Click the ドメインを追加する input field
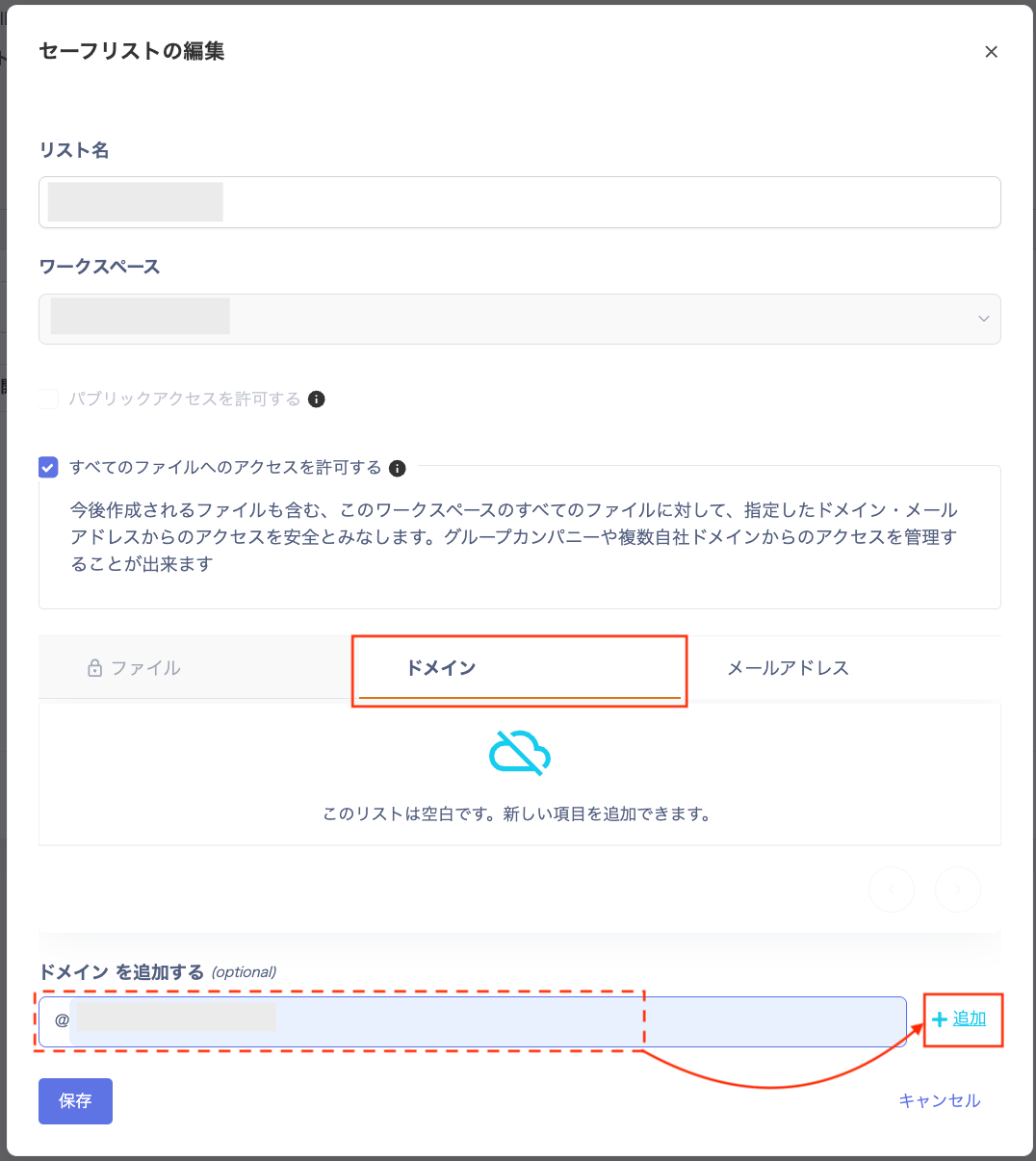The height and width of the screenshot is (1161, 1036). [473, 1021]
